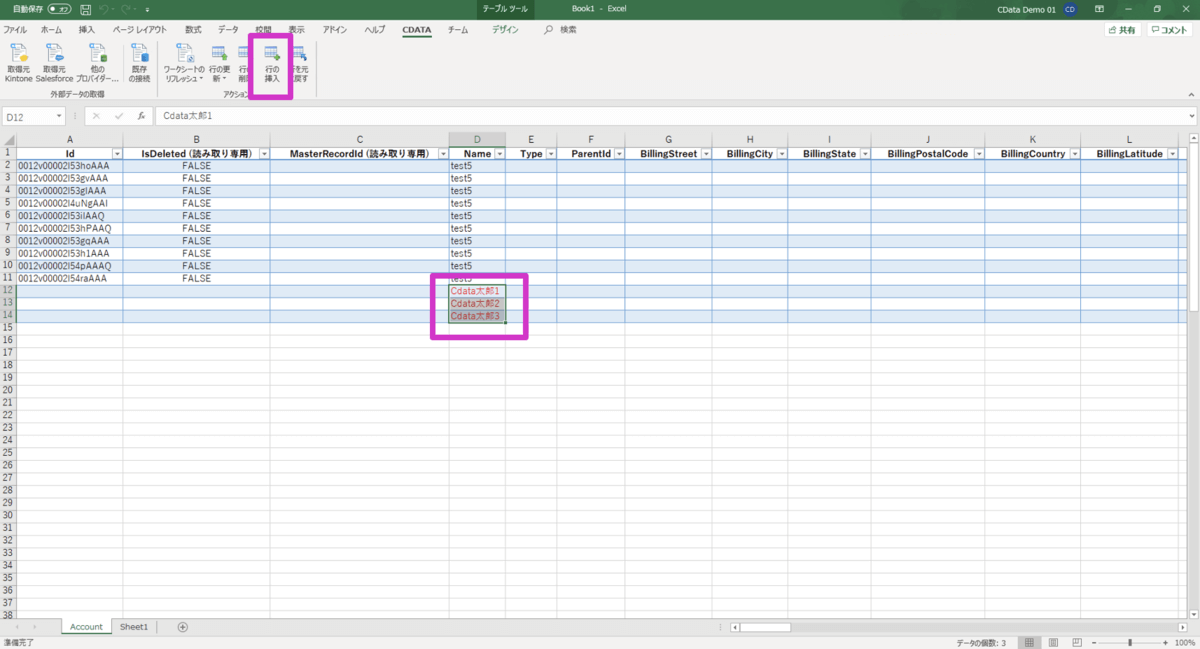The height and width of the screenshot is (649, 1200).
Task: Click horizontal scrollbar thumb
Action: [x=765, y=627]
